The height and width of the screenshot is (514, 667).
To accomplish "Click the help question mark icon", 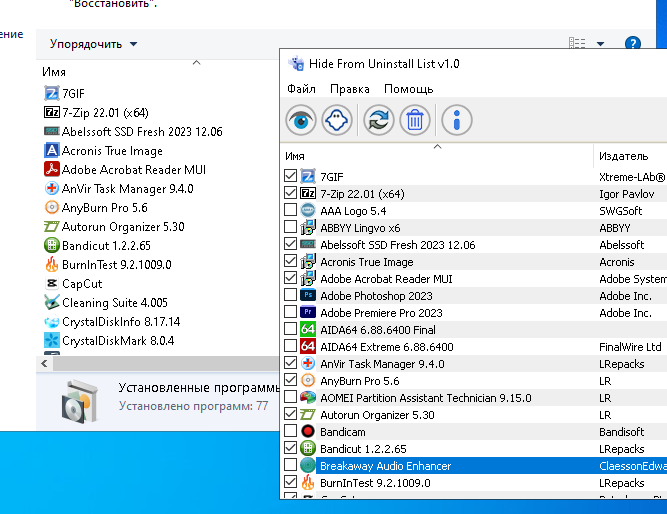I will point(633,43).
